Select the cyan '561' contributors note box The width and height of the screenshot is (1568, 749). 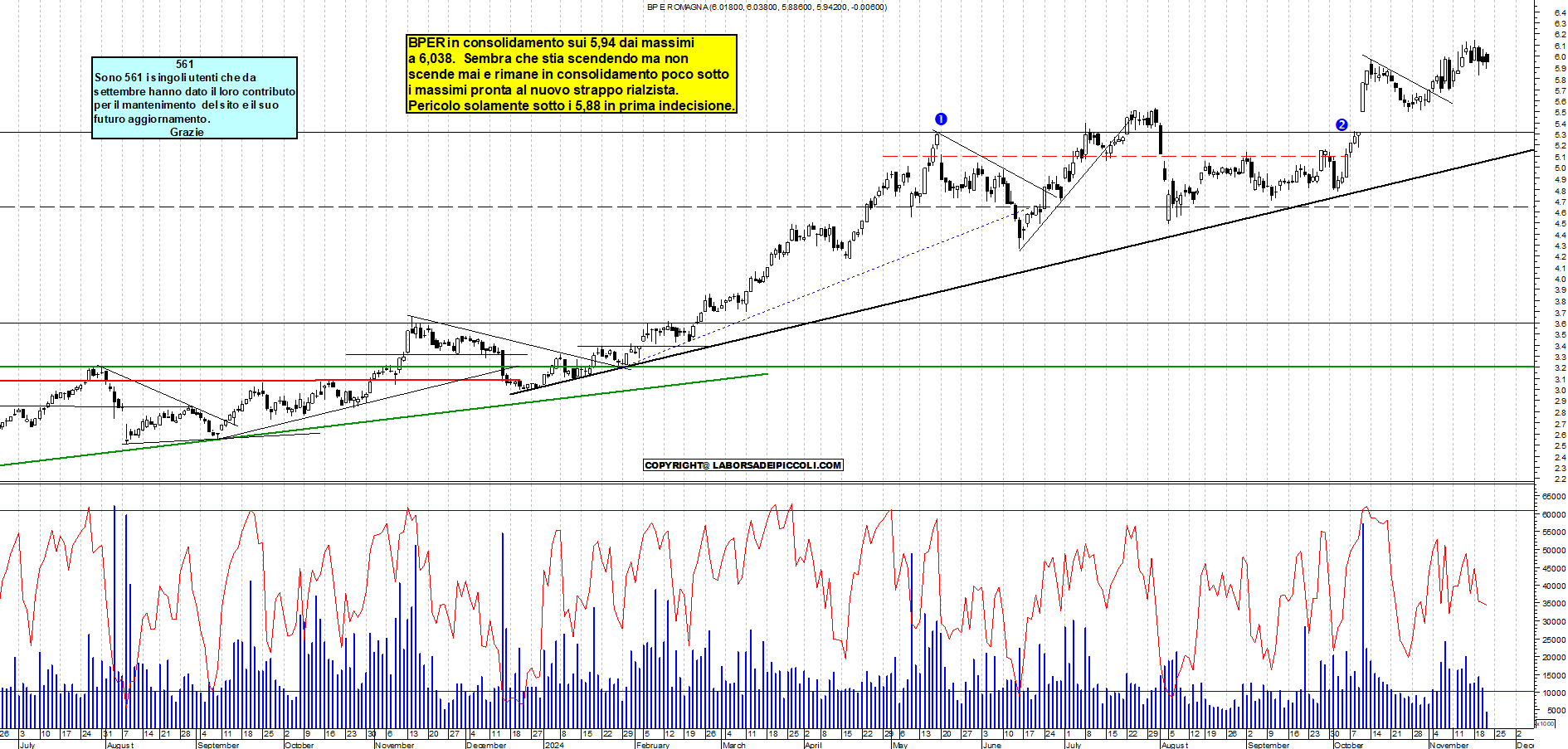194,97
